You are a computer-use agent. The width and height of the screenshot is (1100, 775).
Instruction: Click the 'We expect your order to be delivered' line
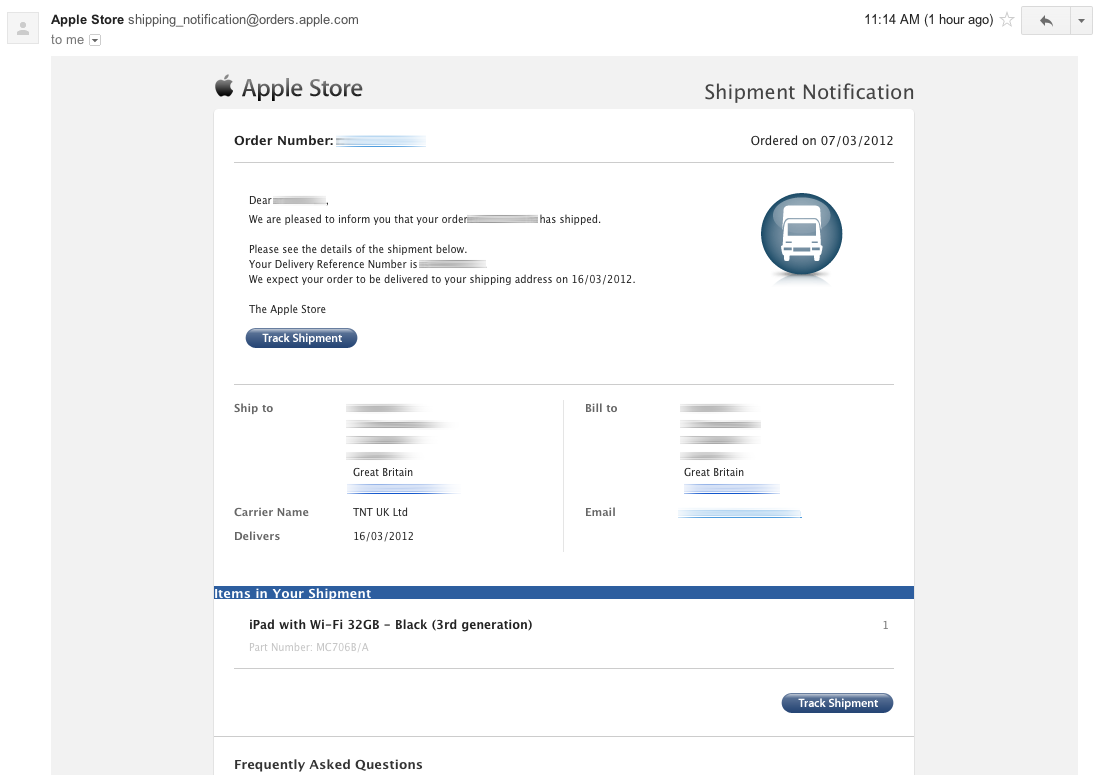pyautogui.click(x=442, y=279)
